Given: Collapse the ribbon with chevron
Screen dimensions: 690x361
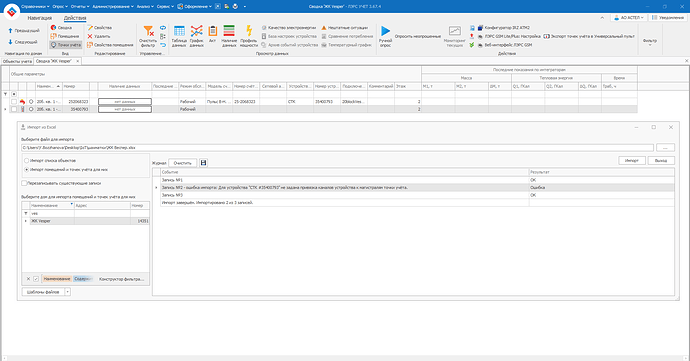Looking at the screenshot, I should [x=602, y=18].
